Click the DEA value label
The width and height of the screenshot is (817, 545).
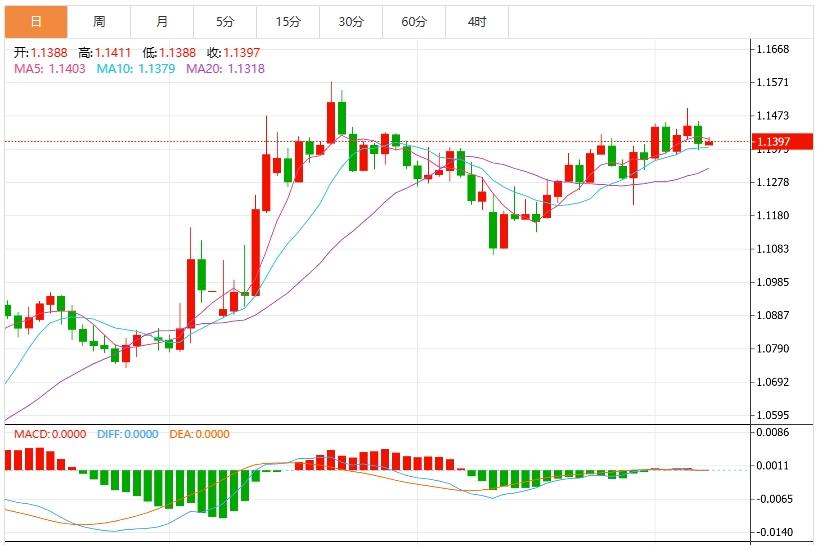pos(200,434)
